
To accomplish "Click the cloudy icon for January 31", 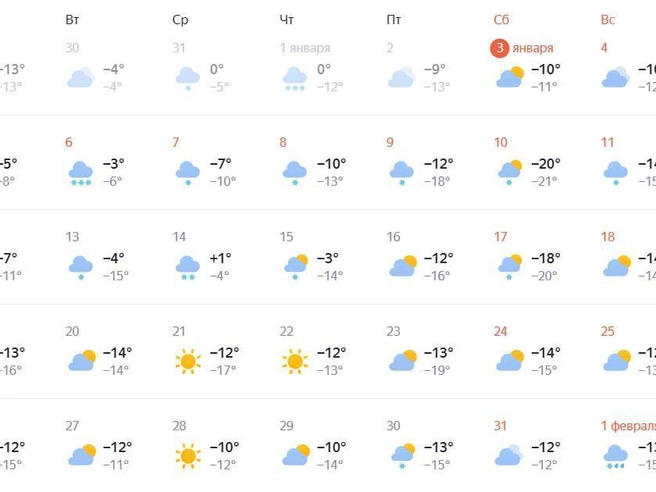I will point(509,456).
